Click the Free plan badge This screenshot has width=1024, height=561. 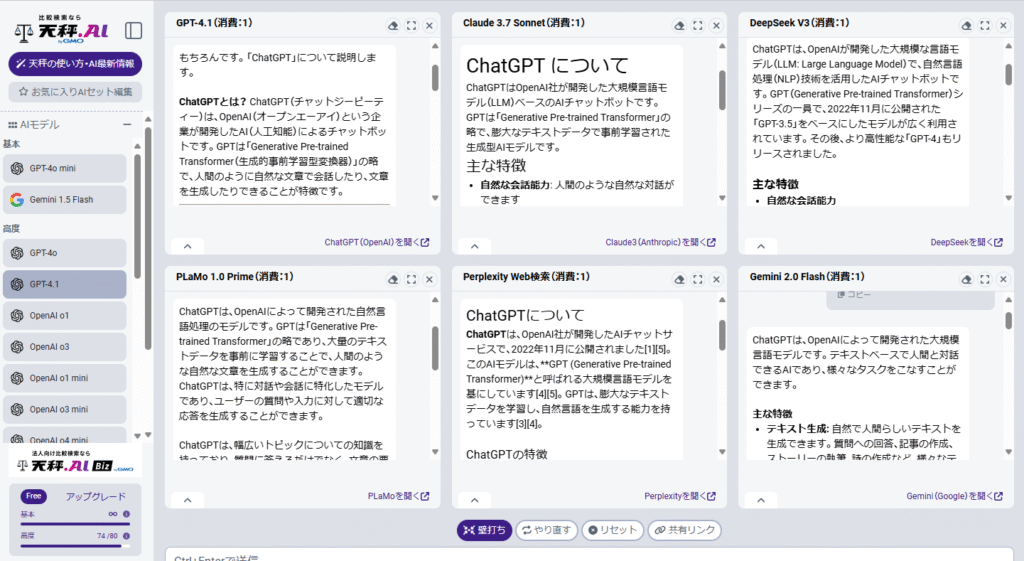pyautogui.click(x=33, y=496)
